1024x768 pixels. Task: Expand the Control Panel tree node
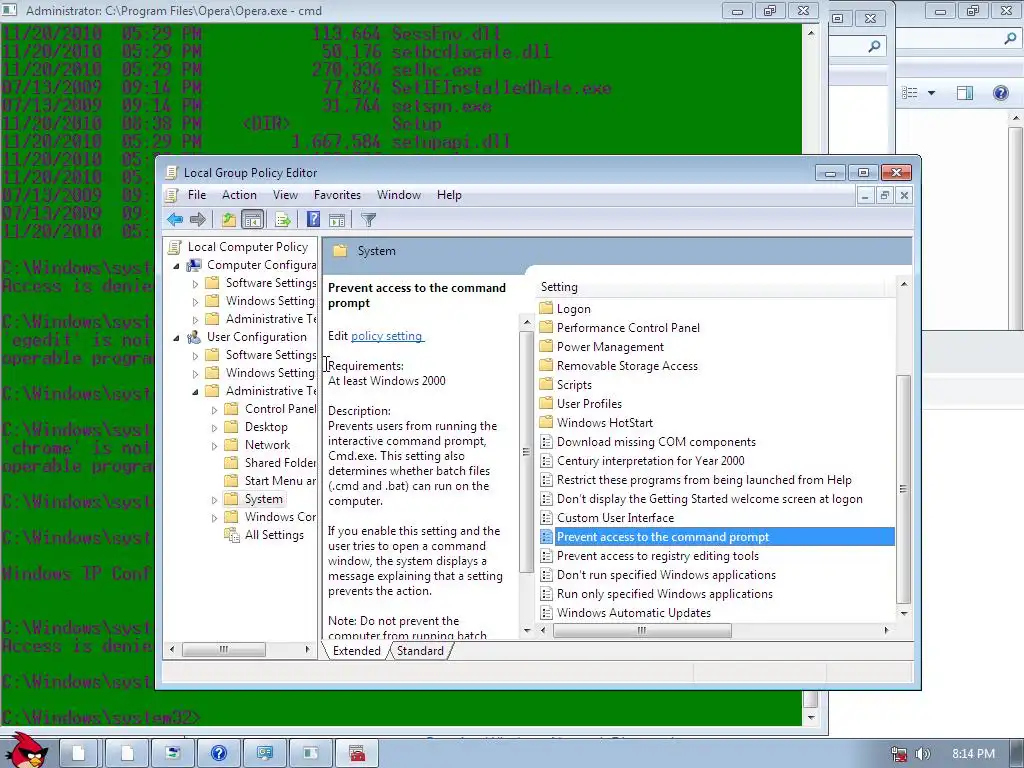coord(214,410)
